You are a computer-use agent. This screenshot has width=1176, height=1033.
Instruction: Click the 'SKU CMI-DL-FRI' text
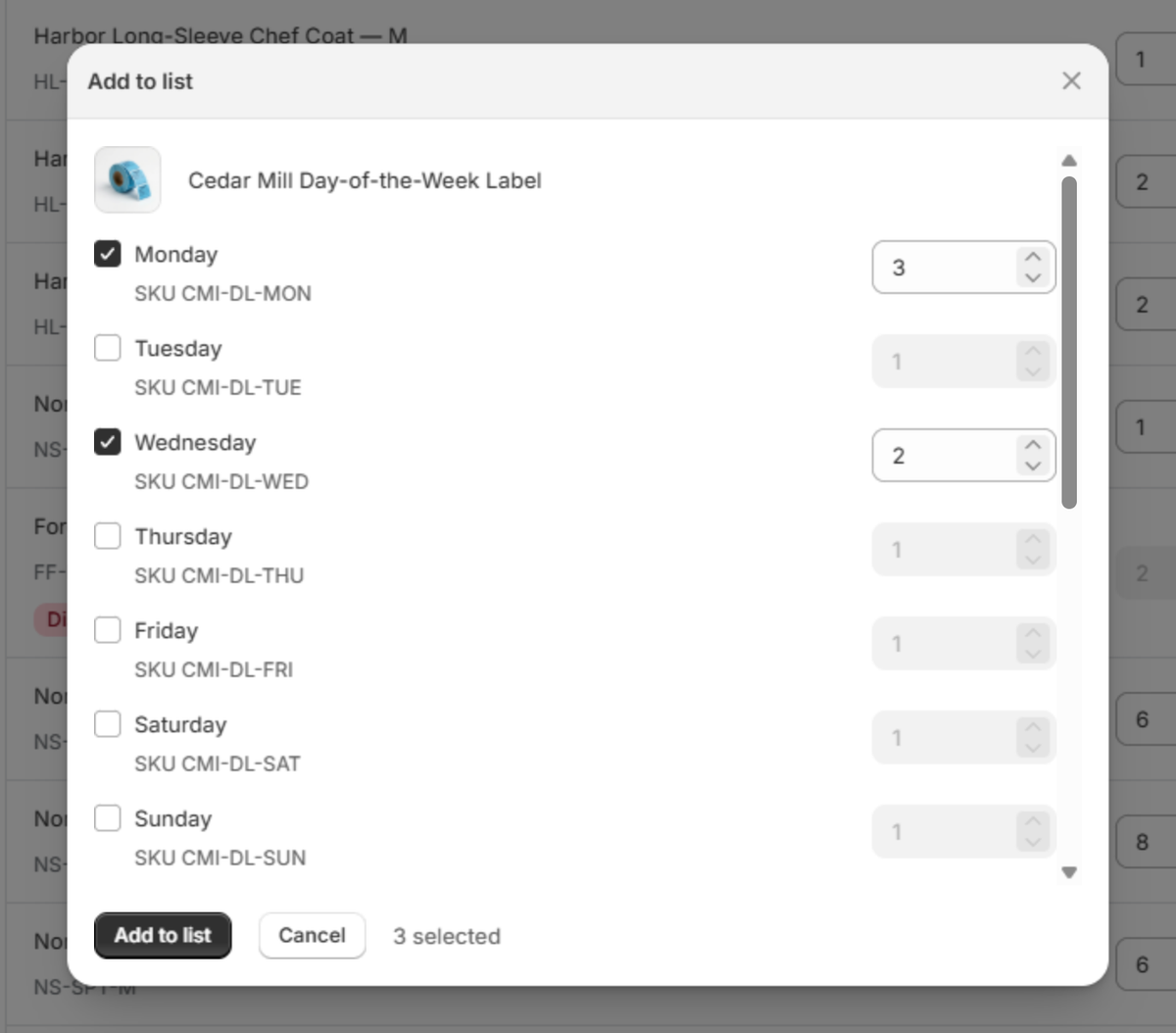[x=214, y=670]
